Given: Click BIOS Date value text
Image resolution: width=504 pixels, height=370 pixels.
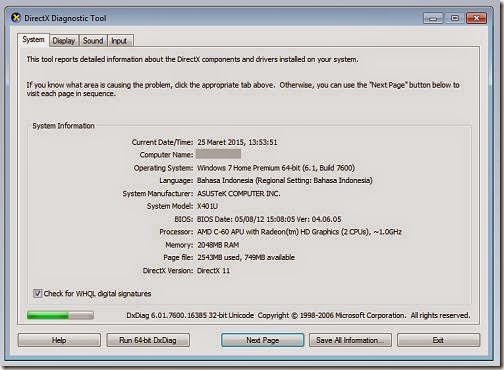Looking at the screenshot, I should click(x=269, y=219).
